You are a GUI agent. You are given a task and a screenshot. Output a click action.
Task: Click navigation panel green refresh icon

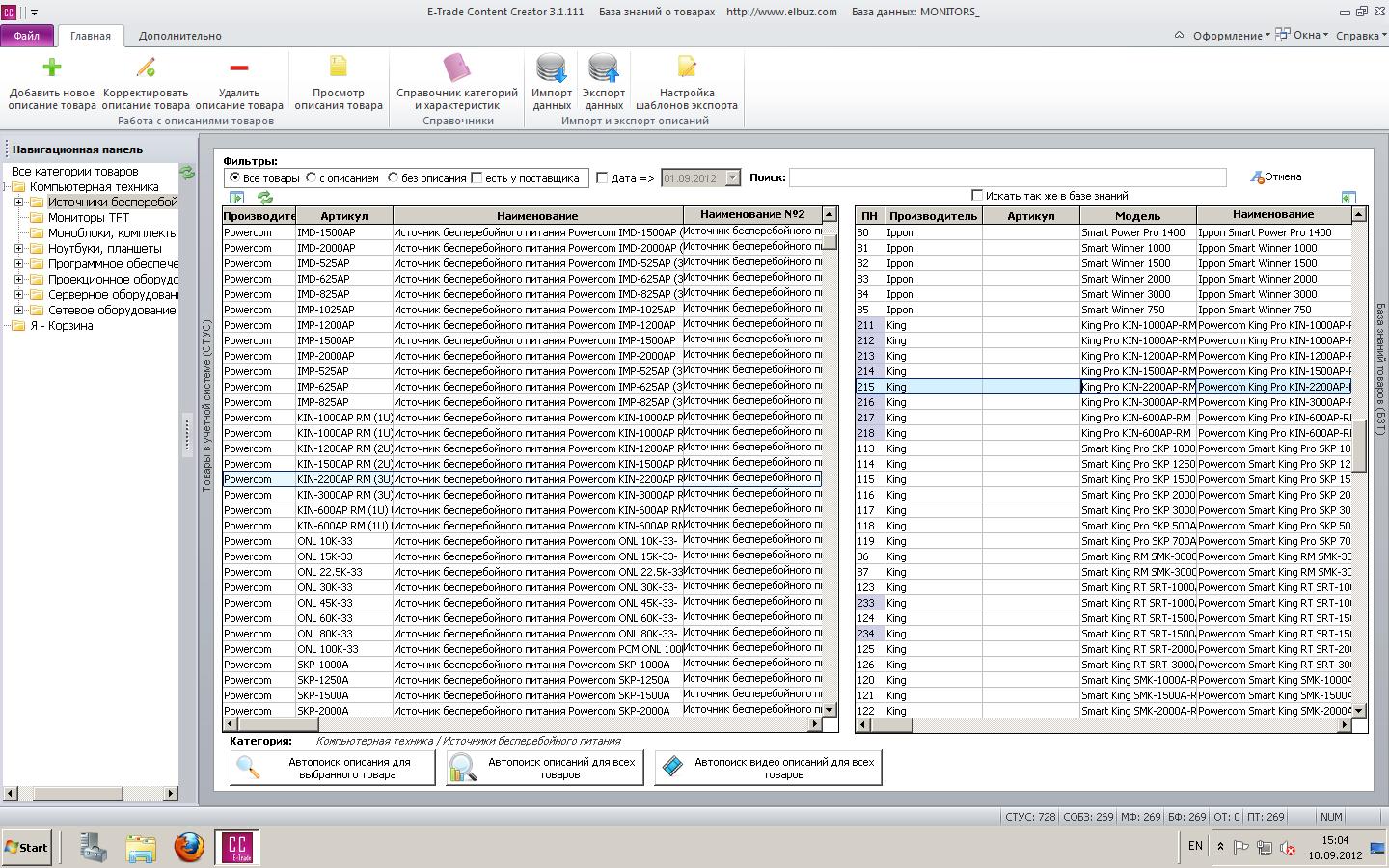pyautogui.click(x=187, y=172)
